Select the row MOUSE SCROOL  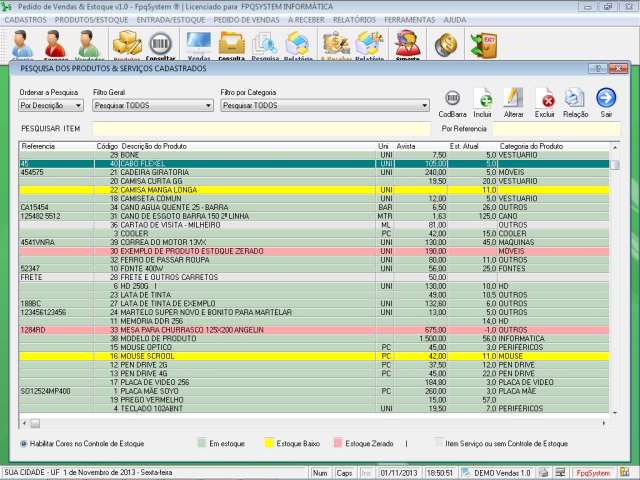(x=314, y=356)
